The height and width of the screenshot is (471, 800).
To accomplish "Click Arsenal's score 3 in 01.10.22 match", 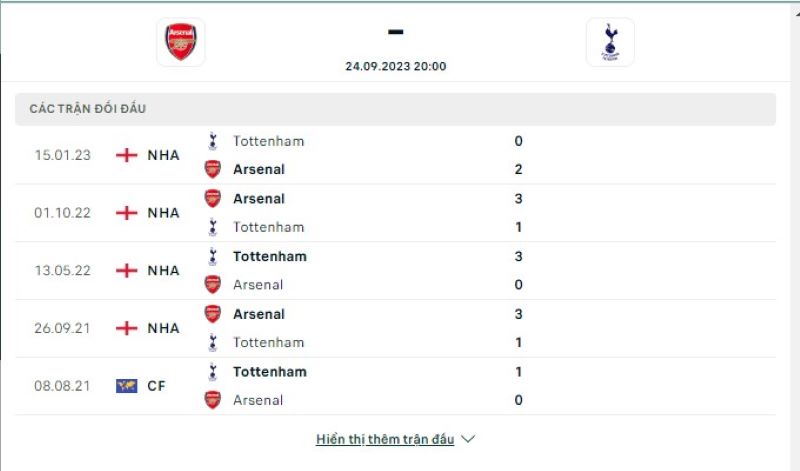I will pyautogui.click(x=518, y=198).
